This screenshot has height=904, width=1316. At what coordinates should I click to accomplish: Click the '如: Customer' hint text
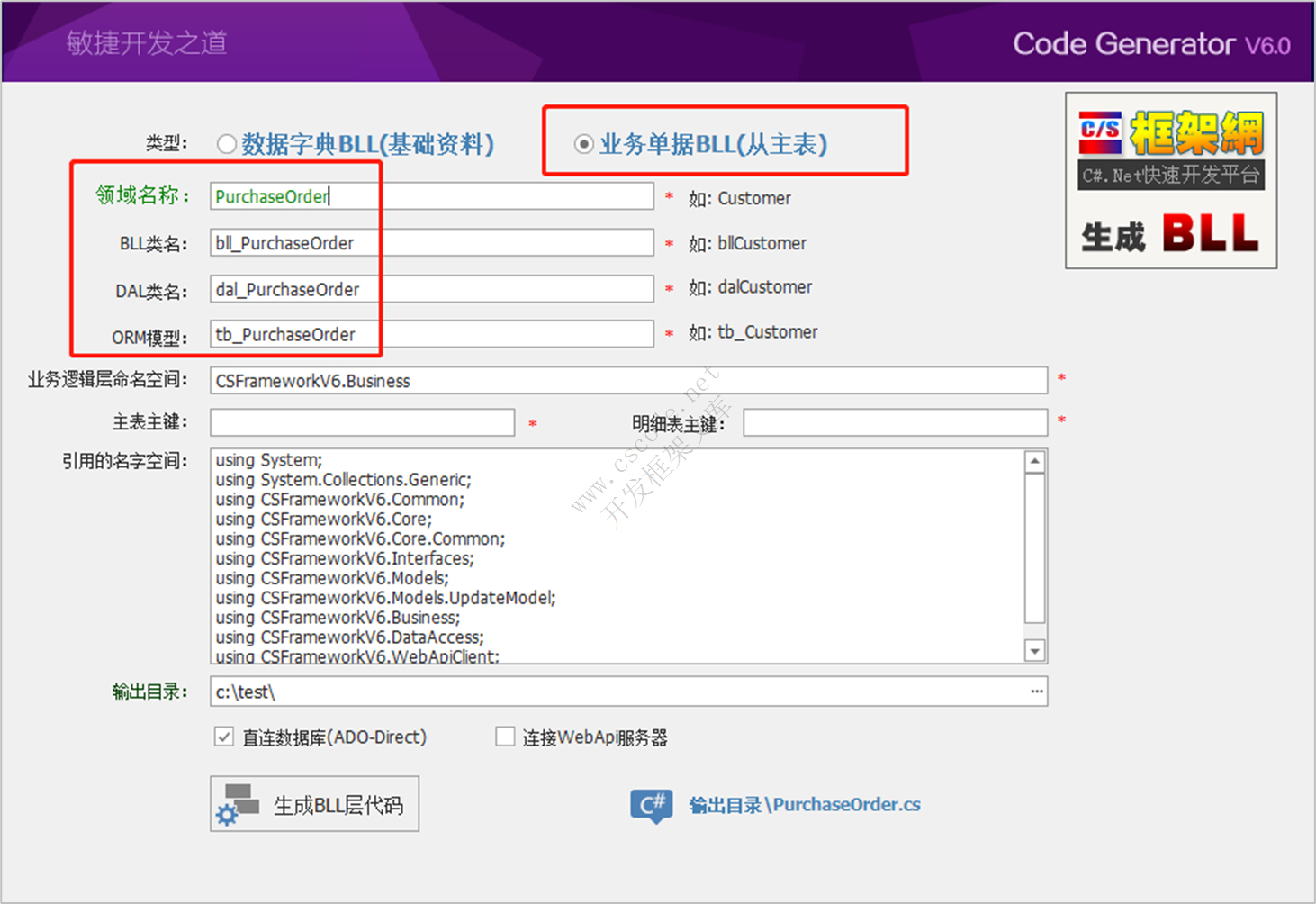coord(740,198)
